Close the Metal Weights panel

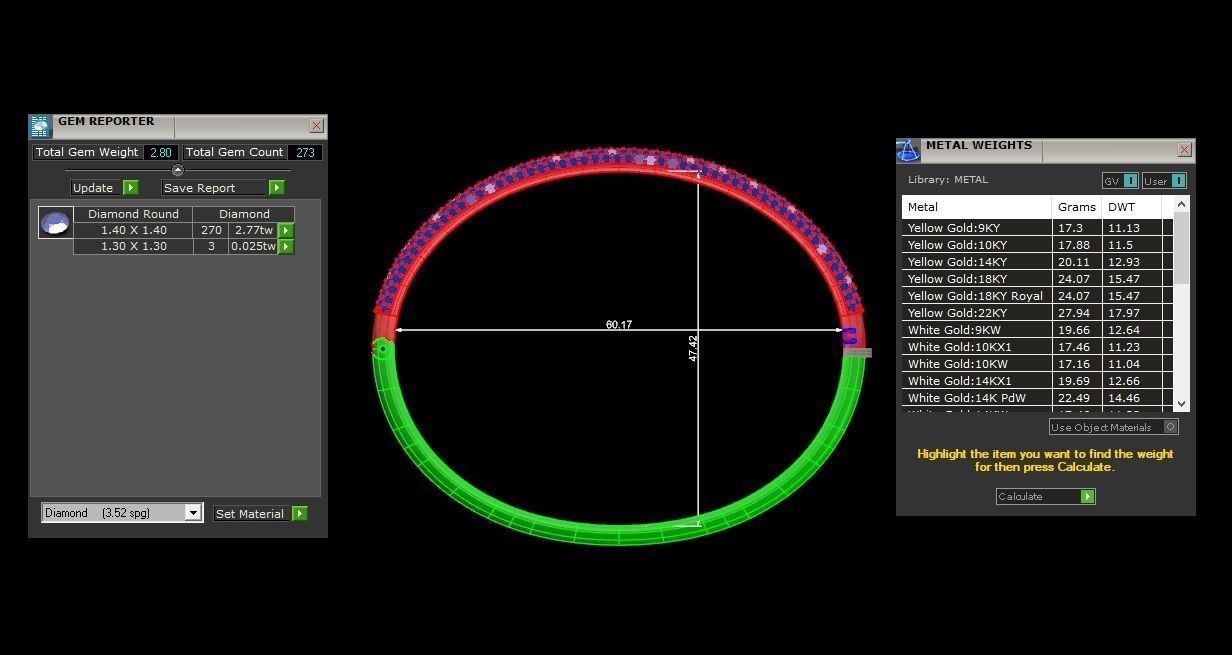[x=1184, y=150]
